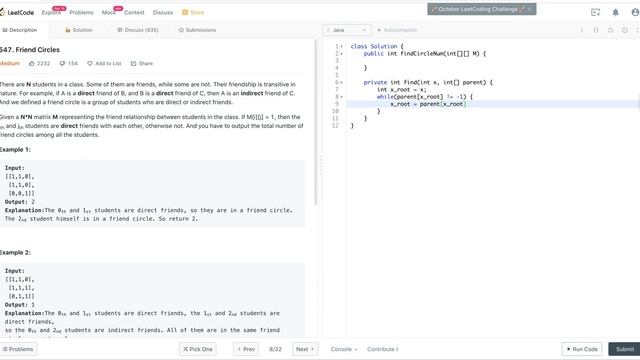Open the Explore menu item
Image resolution: width=640 pixels, height=360 pixels.
[51, 13]
